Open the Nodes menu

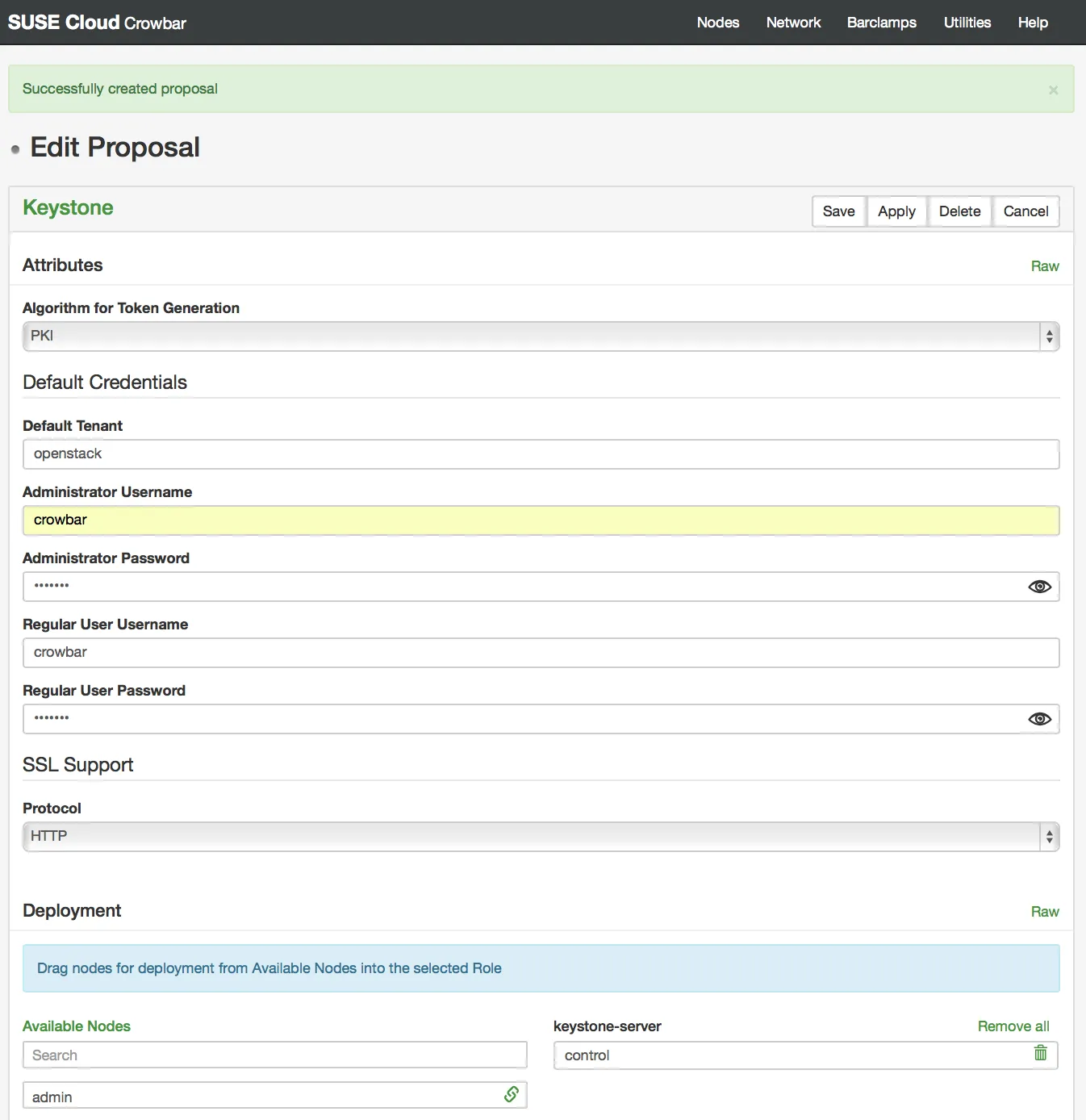pyautogui.click(x=718, y=23)
